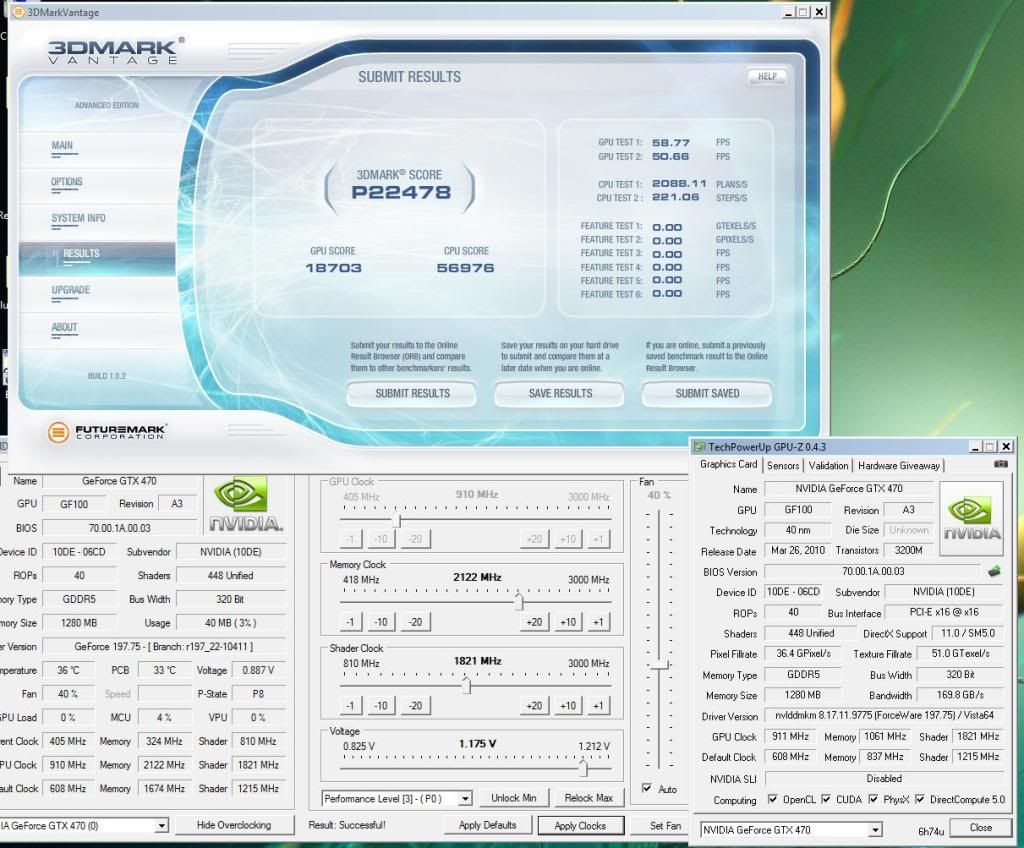Click the GeForce 197.75 driver version field

[x=163, y=646]
